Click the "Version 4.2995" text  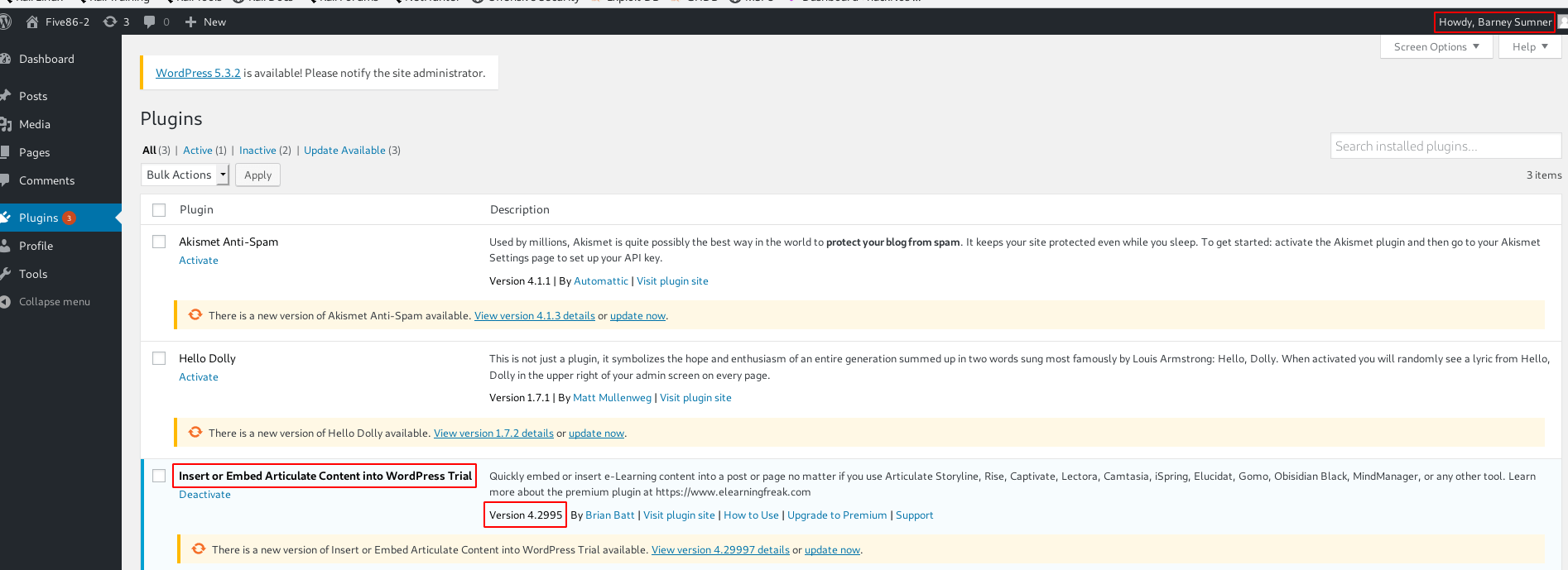click(x=526, y=515)
